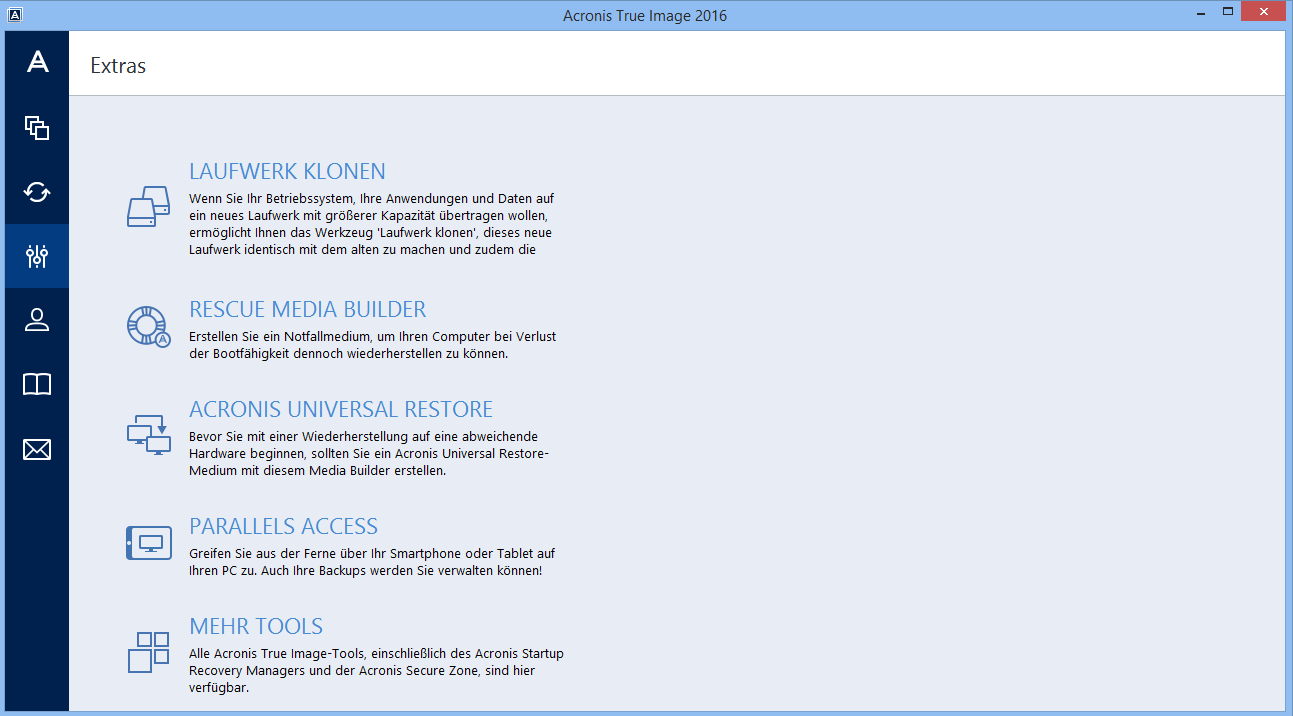Click the Mehr Tools description text
Image resolution: width=1293 pixels, height=716 pixels.
[376, 670]
